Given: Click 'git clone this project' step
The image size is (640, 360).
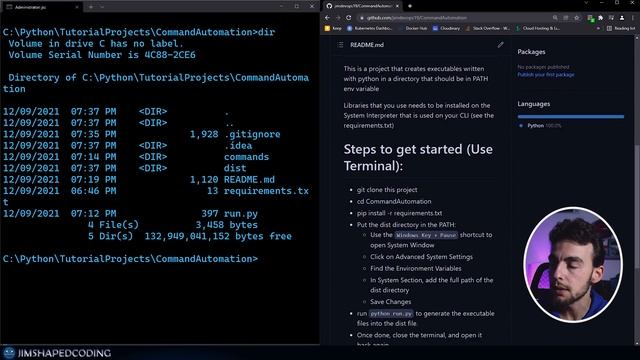Looking at the screenshot, I should (x=387, y=190).
